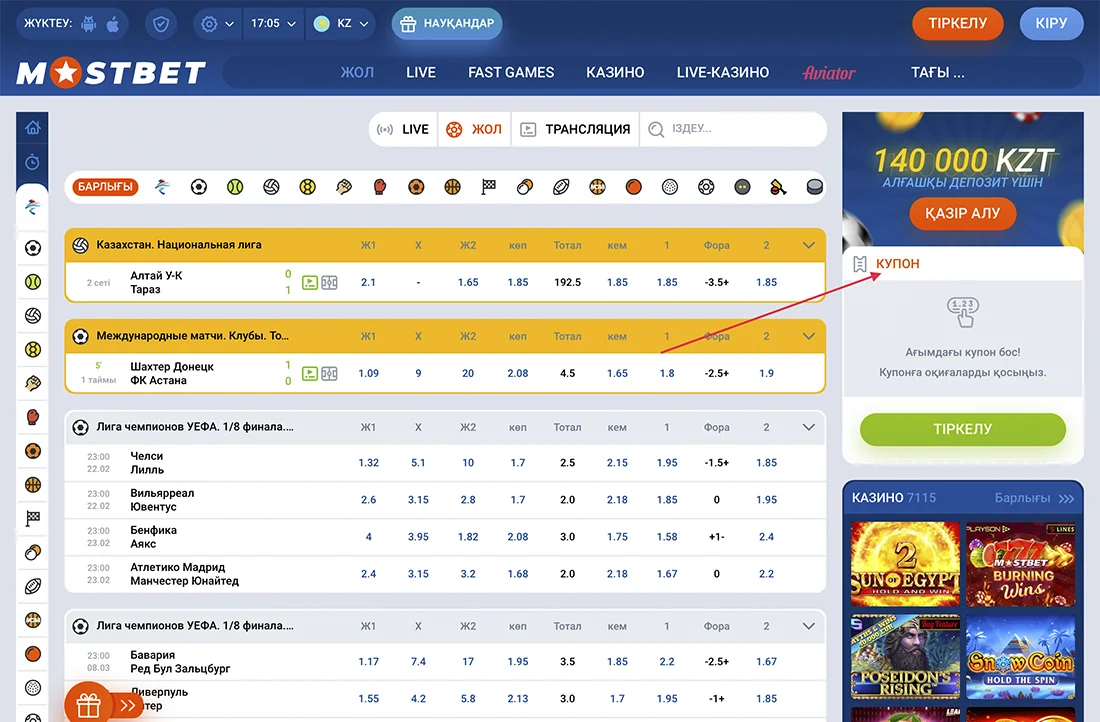Select the boxing glove icon in the left sidebar
1100x722 pixels.
coord(32,417)
